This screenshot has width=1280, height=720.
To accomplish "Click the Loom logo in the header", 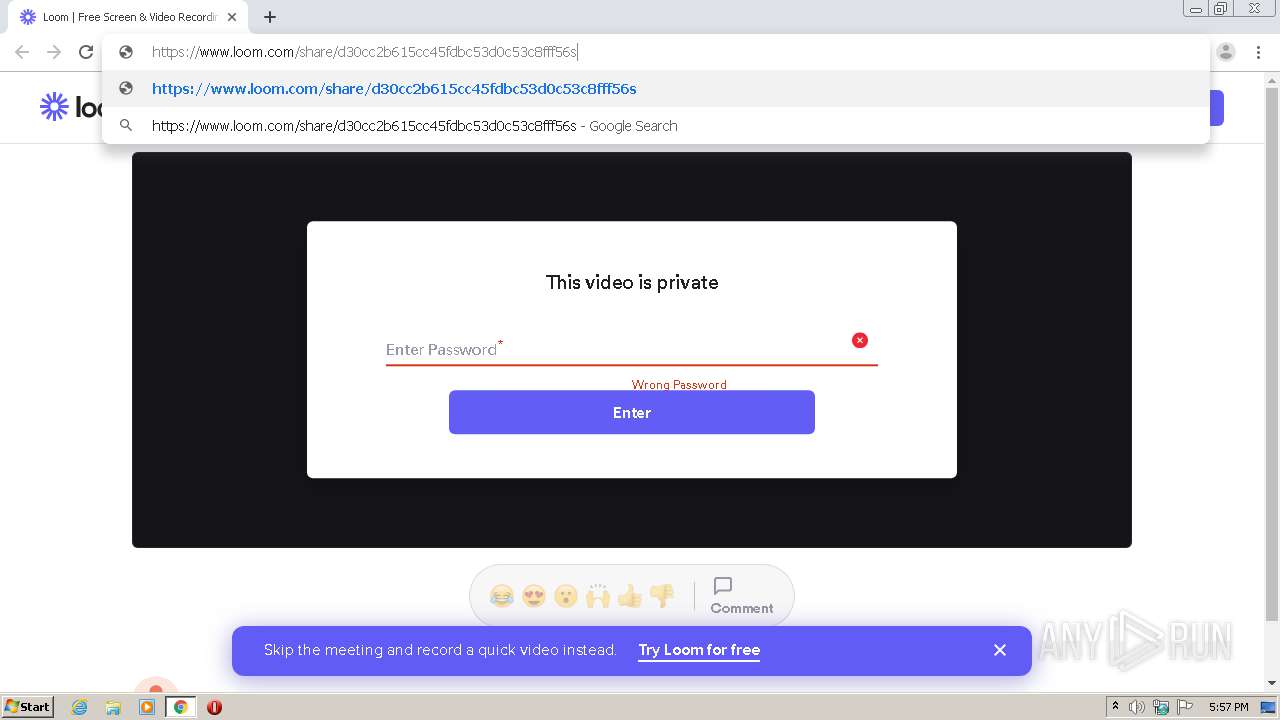I will 70,107.
